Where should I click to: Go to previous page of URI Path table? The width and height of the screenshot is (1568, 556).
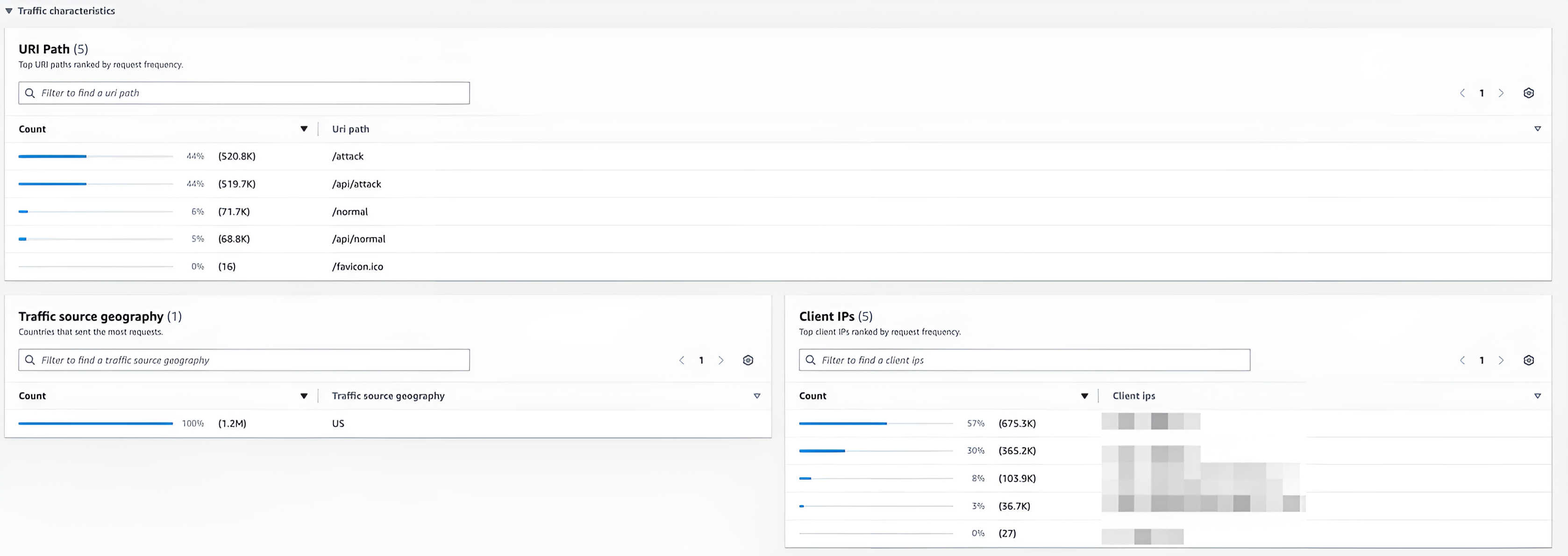(x=1462, y=93)
